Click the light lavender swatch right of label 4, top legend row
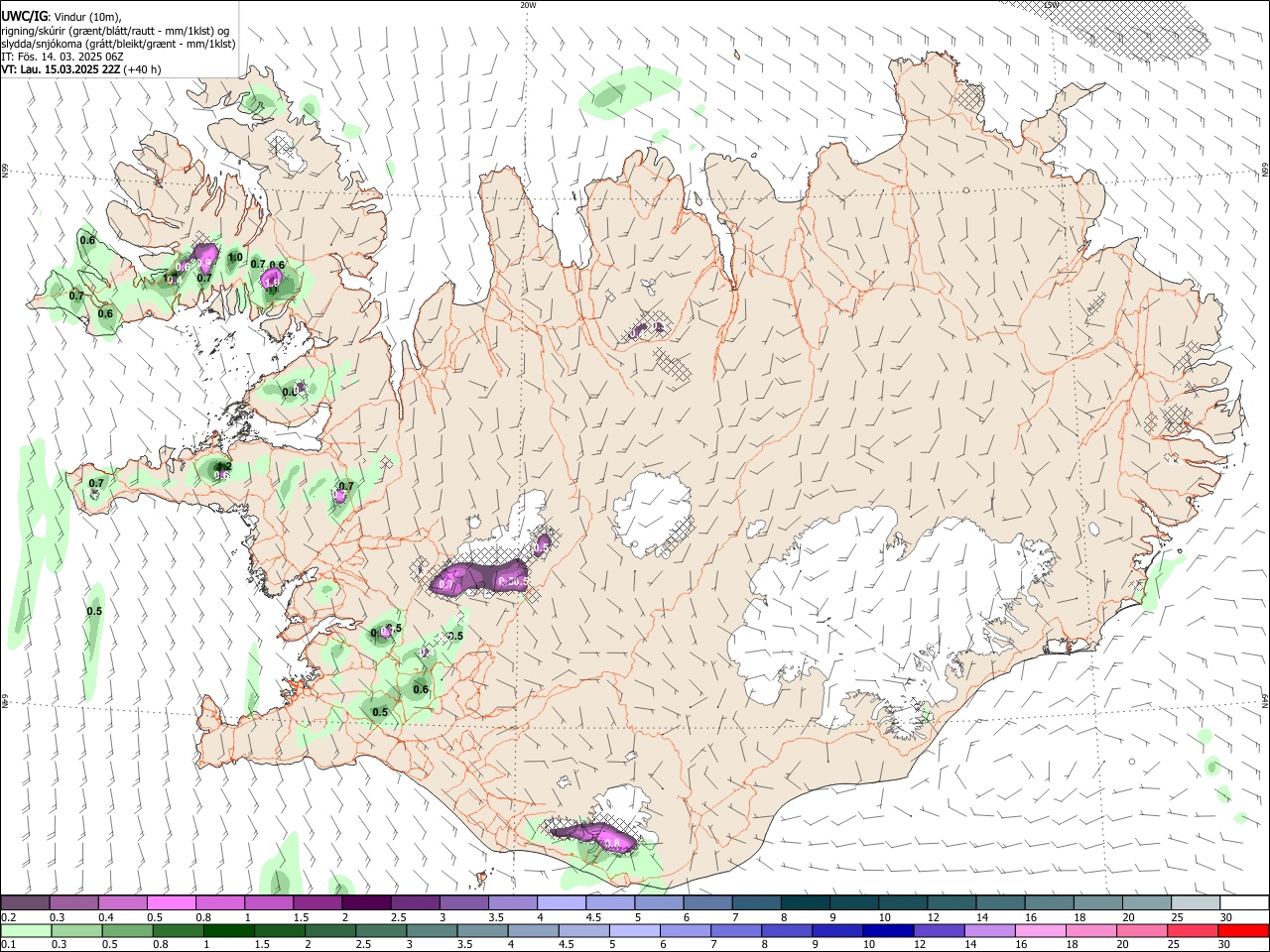The width and height of the screenshot is (1270, 952). [x=562, y=903]
